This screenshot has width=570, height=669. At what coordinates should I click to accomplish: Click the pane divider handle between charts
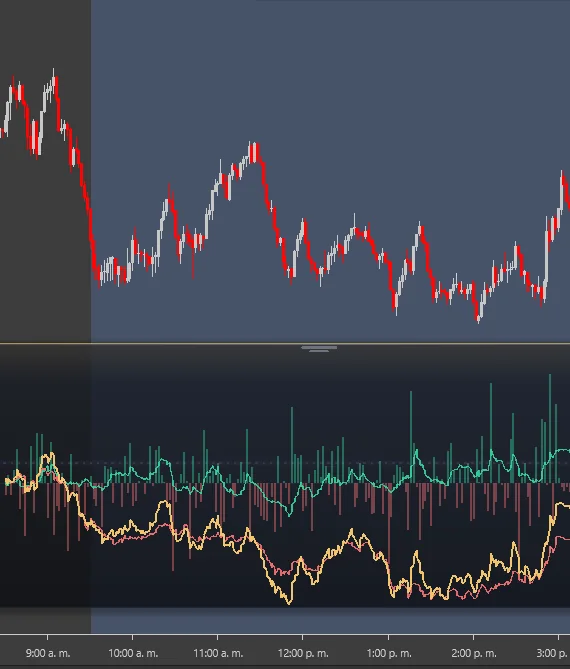[x=319, y=349]
